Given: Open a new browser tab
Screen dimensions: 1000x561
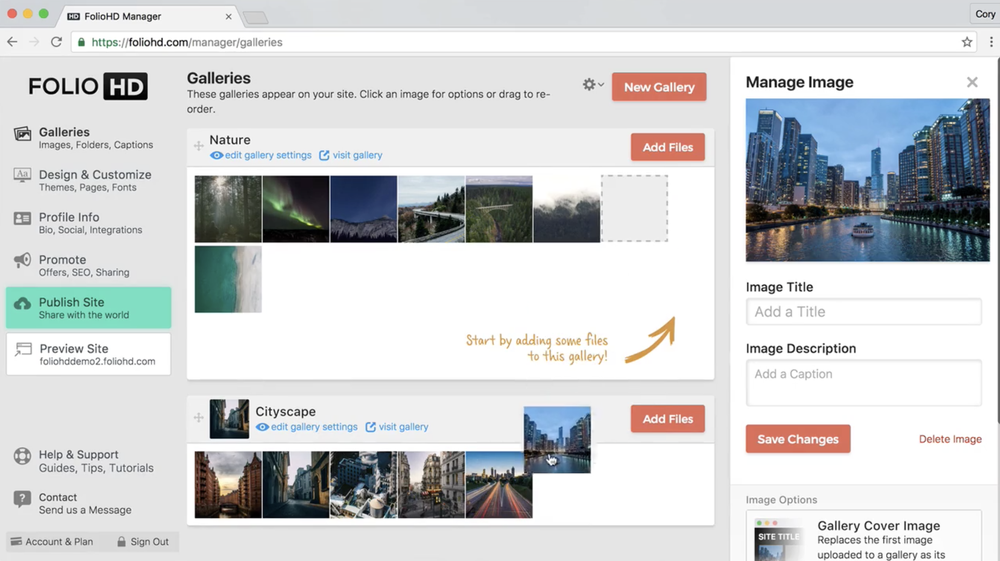Looking at the screenshot, I should [x=256, y=18].
